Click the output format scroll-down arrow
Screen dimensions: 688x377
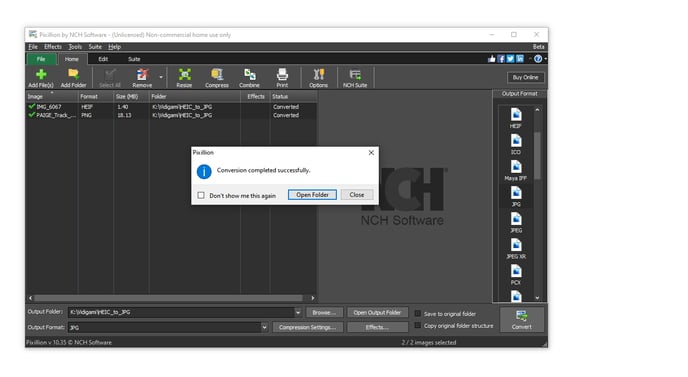pos(538,298)
